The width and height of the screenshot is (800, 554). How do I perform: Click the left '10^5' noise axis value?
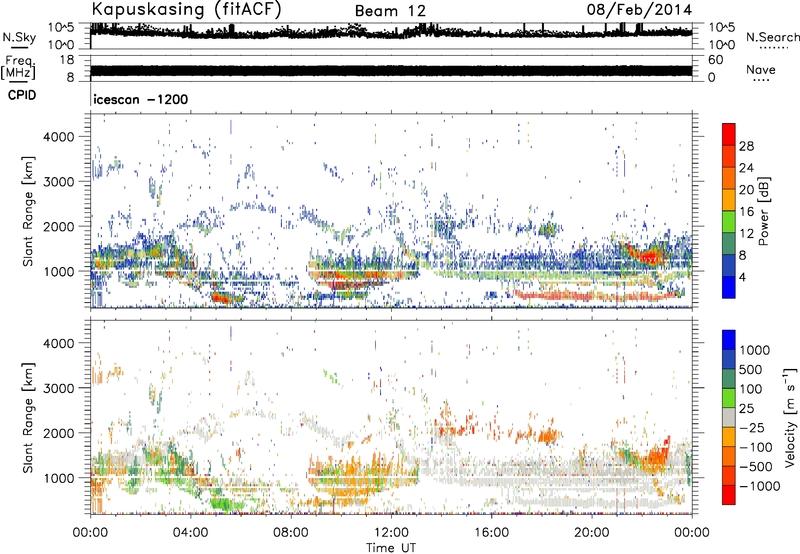61,27
